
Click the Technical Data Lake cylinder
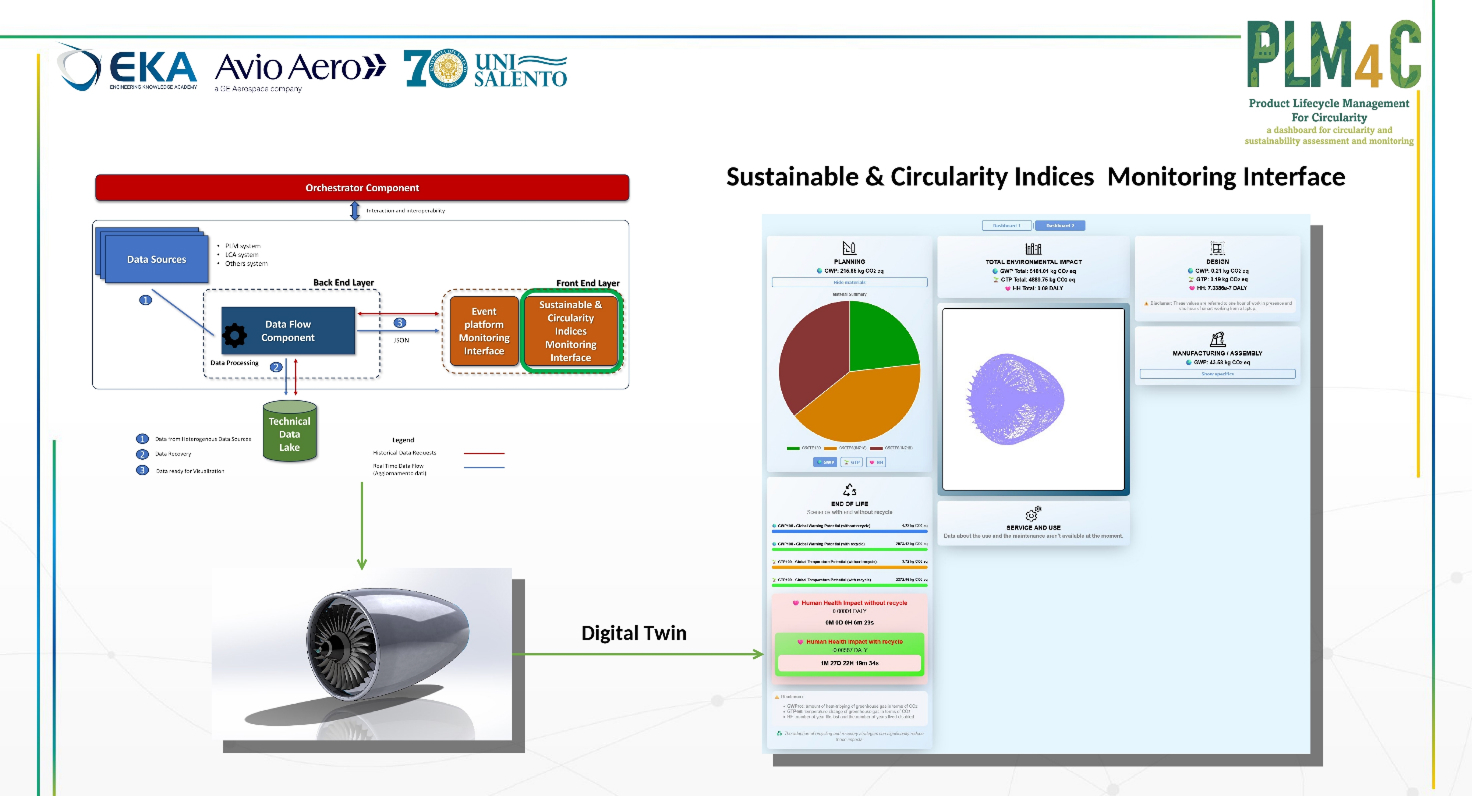click(x=290, y=431)
